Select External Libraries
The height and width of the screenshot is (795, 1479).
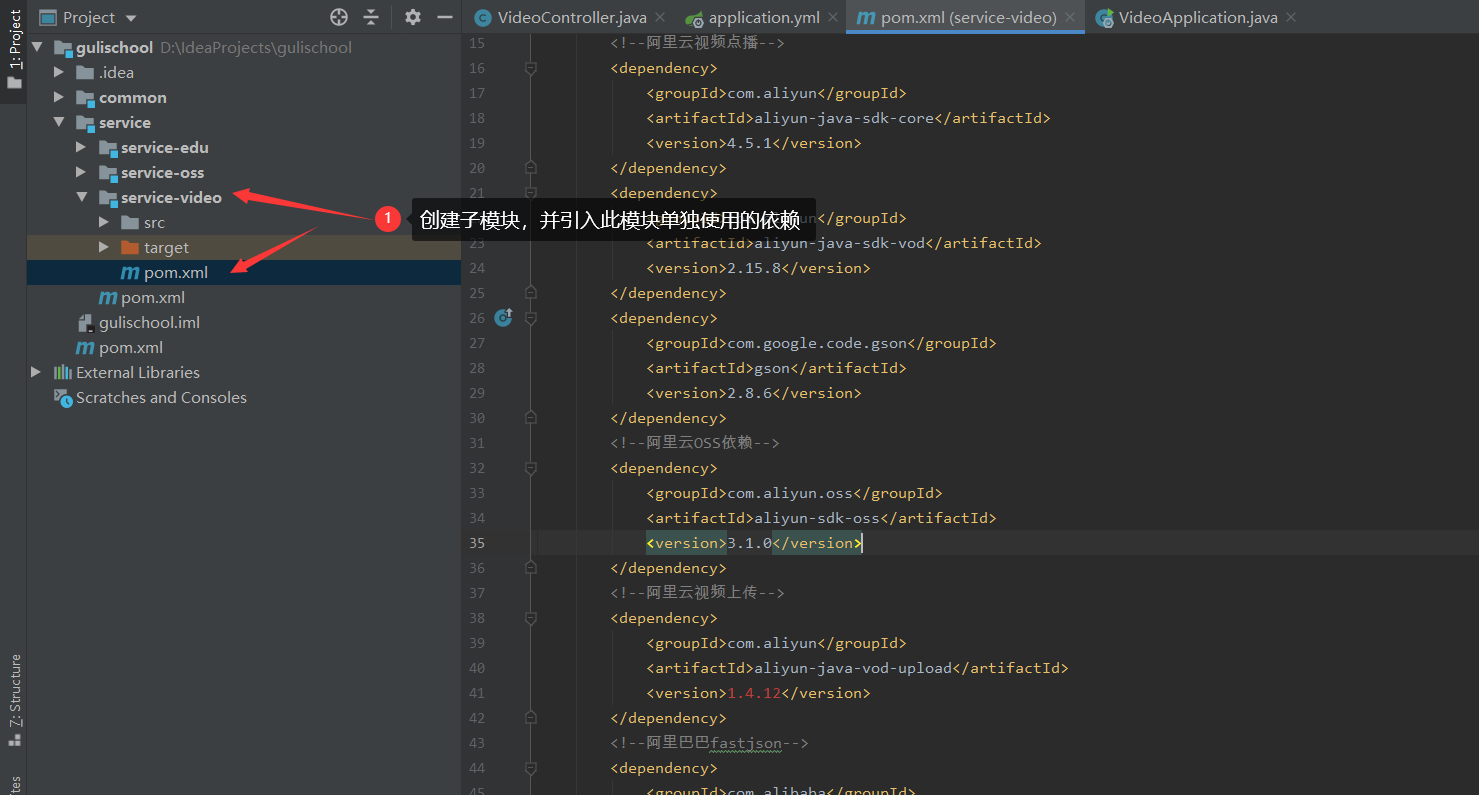[138, 372]
